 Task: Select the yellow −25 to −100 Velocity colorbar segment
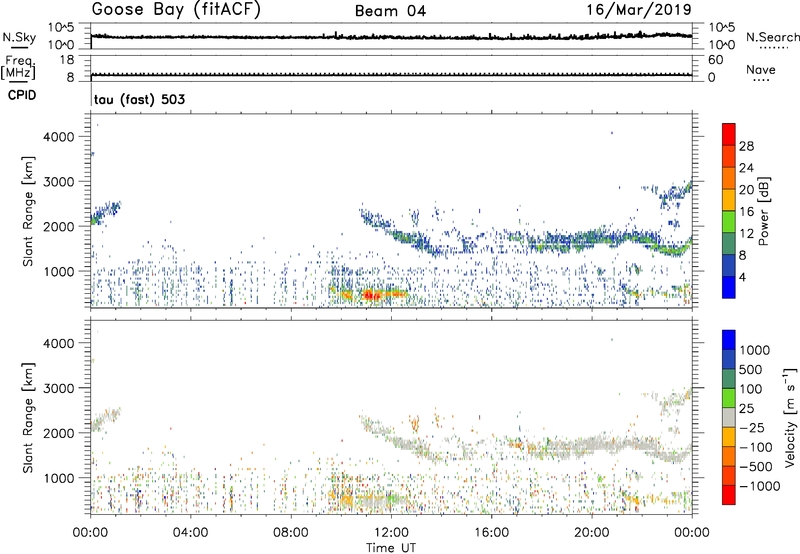click(729, 436)
